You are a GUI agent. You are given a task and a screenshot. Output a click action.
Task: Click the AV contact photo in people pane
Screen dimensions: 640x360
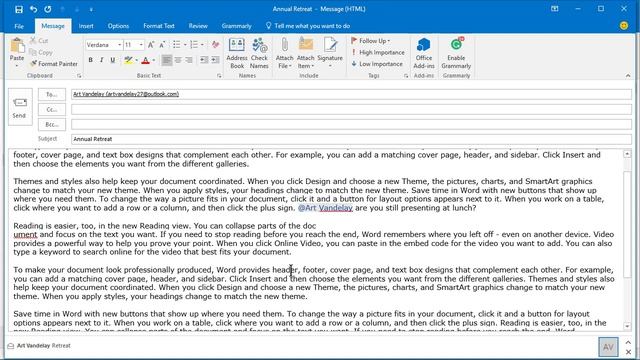tap(608, 347)
